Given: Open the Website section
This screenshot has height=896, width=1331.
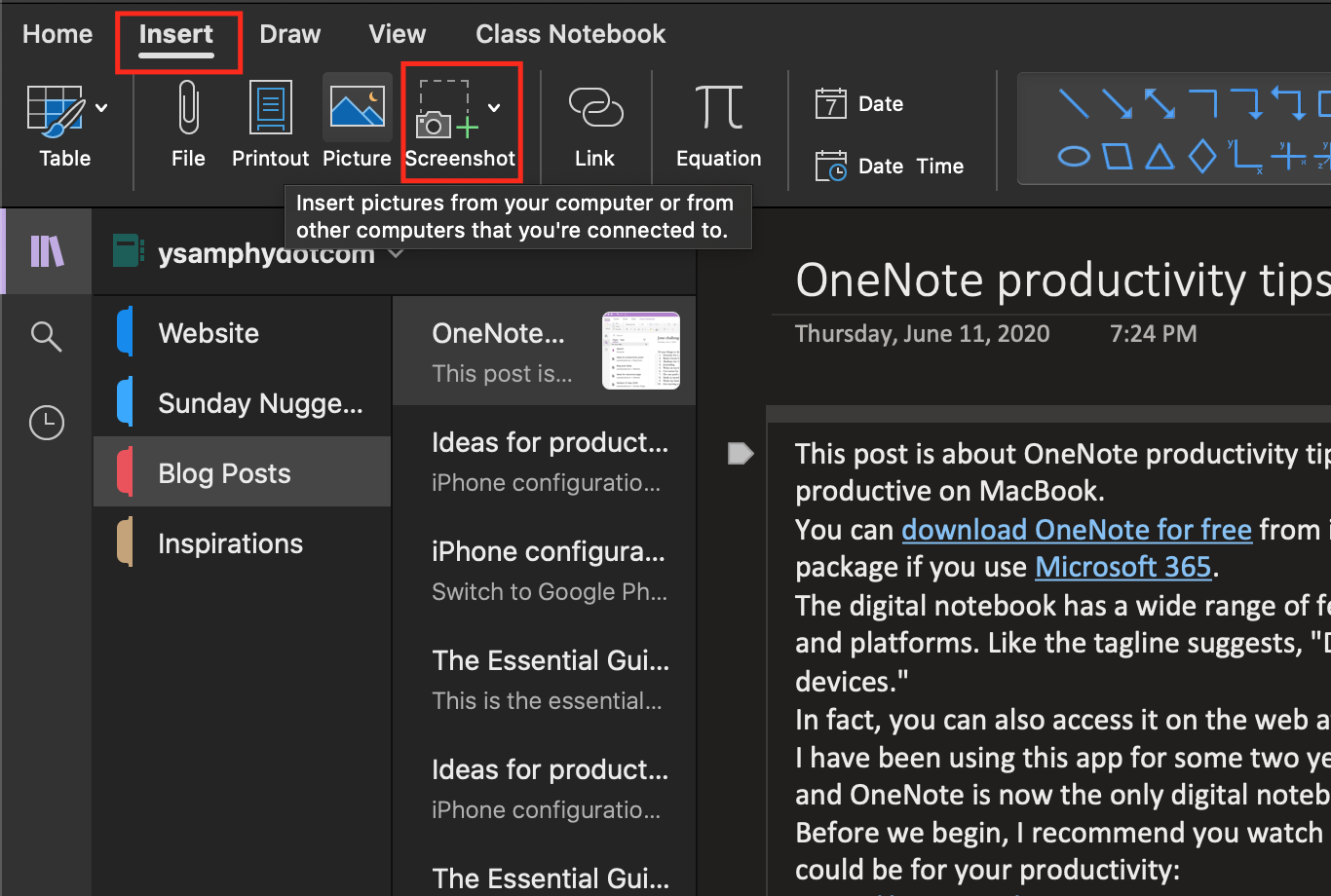Looking at the screenshot, I should tap(243, 333).
